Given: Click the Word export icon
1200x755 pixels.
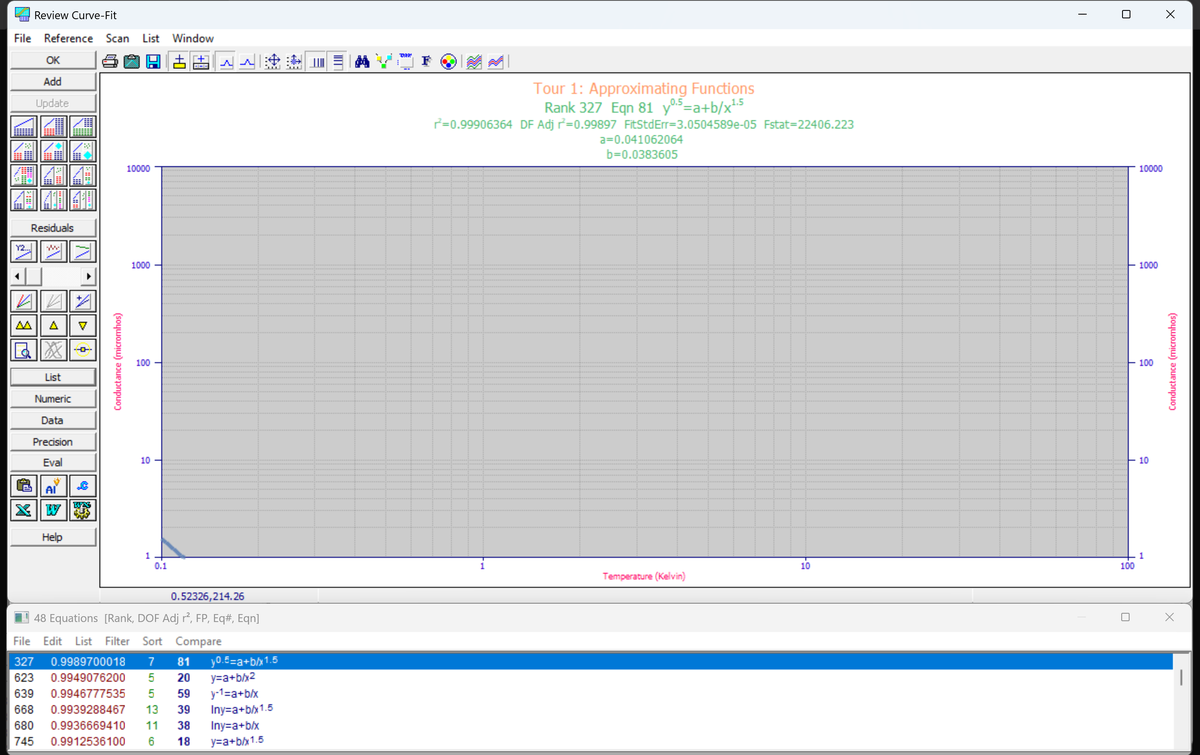Looking at the screenshot, I should (52, 510).
